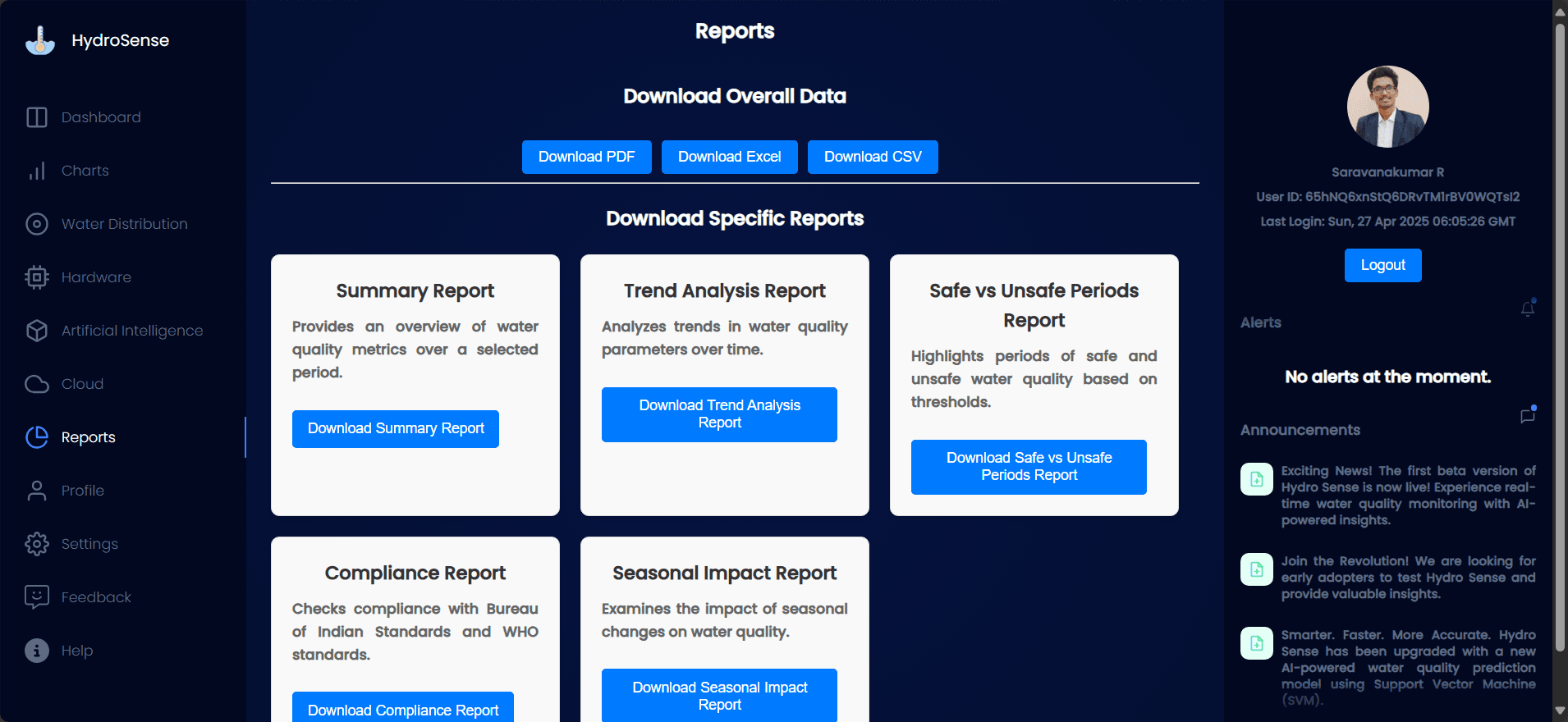Open the Help page
Screen dimensions: 1568x722
(123, 651)
